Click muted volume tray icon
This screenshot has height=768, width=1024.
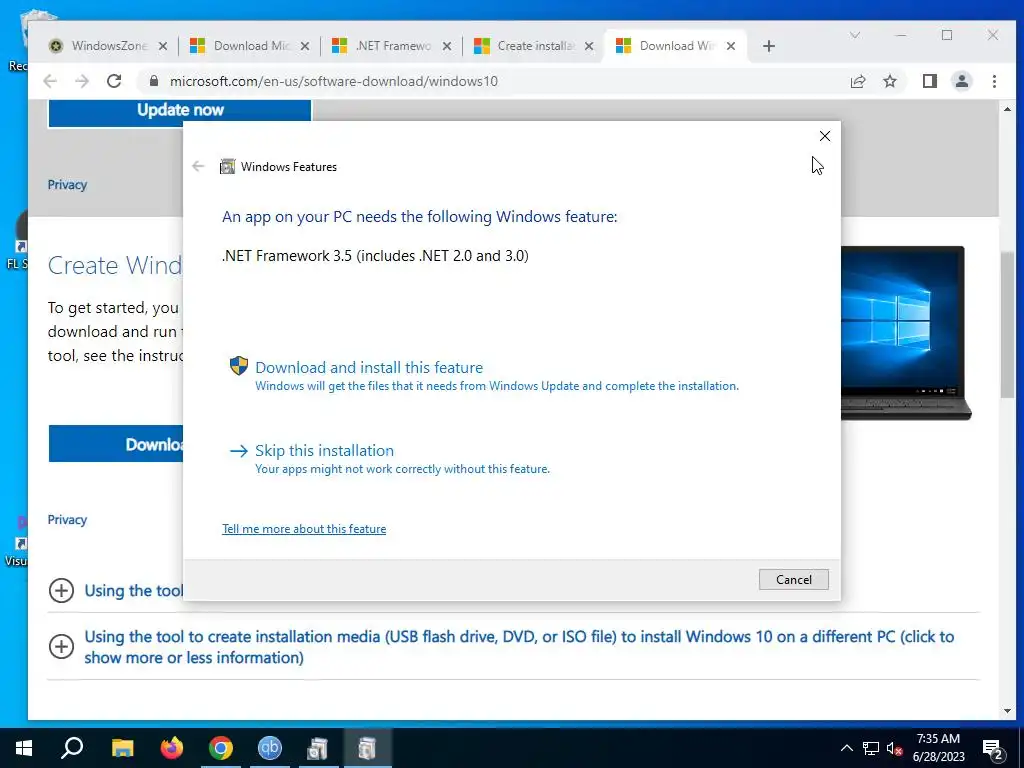pyautogui.click(x=895, y=748)
